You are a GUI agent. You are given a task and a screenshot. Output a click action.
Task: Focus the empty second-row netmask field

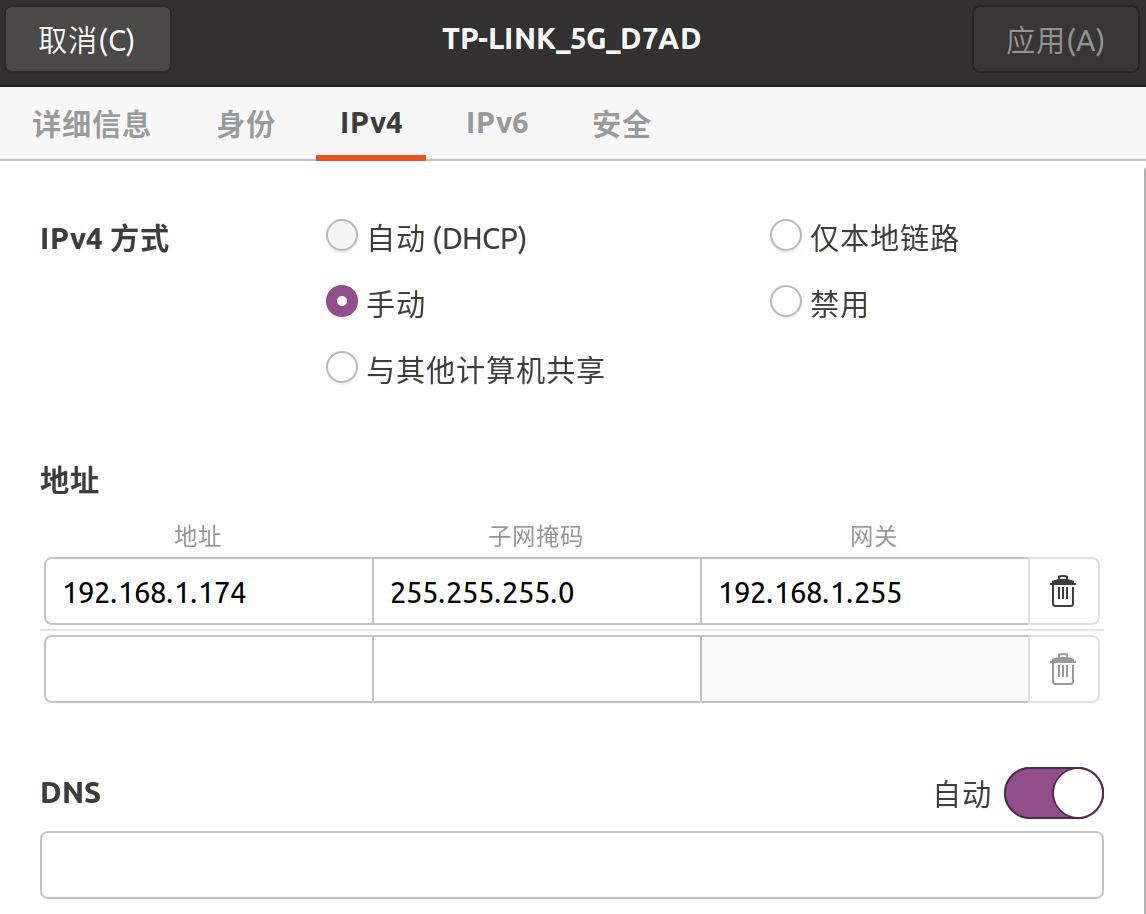click(536, 669)
